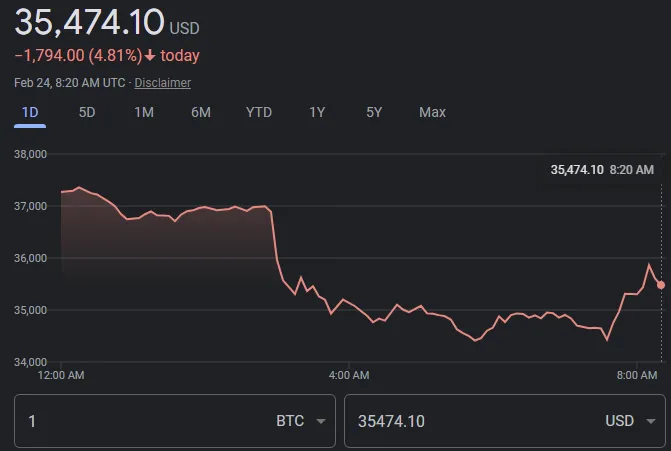Click the current price dot on chart
671x451 pixels.
click(x=661, y=285)
